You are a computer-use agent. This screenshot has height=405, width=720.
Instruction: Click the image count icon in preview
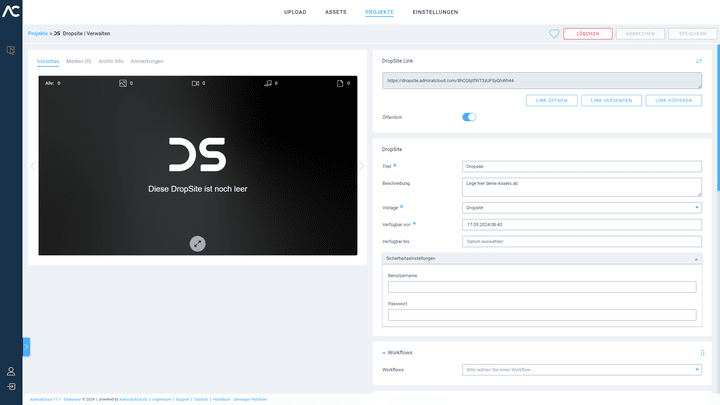click(x=122, y=83)
